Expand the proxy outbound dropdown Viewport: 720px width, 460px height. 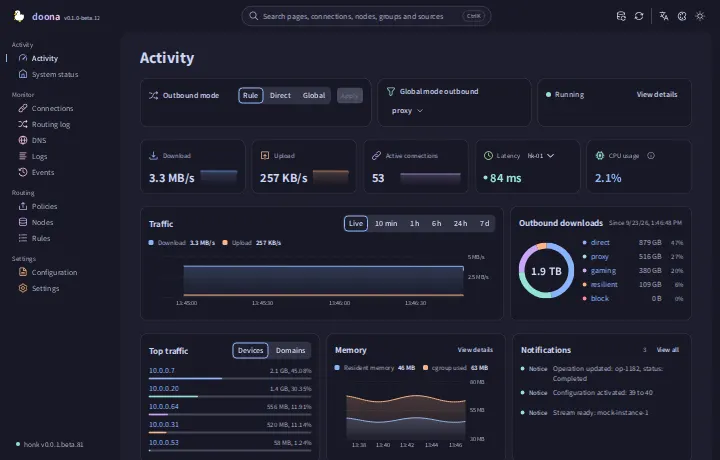[x=407, y=111]
